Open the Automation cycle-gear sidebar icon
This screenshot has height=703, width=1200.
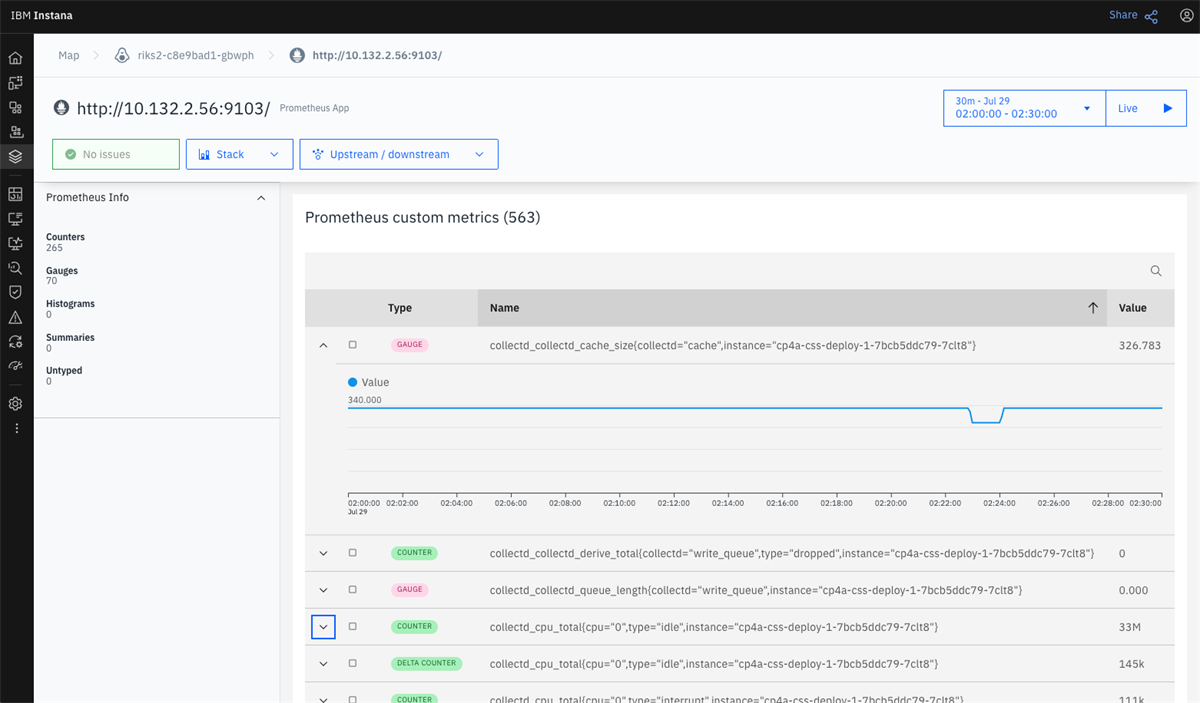(x=15, y=342)
